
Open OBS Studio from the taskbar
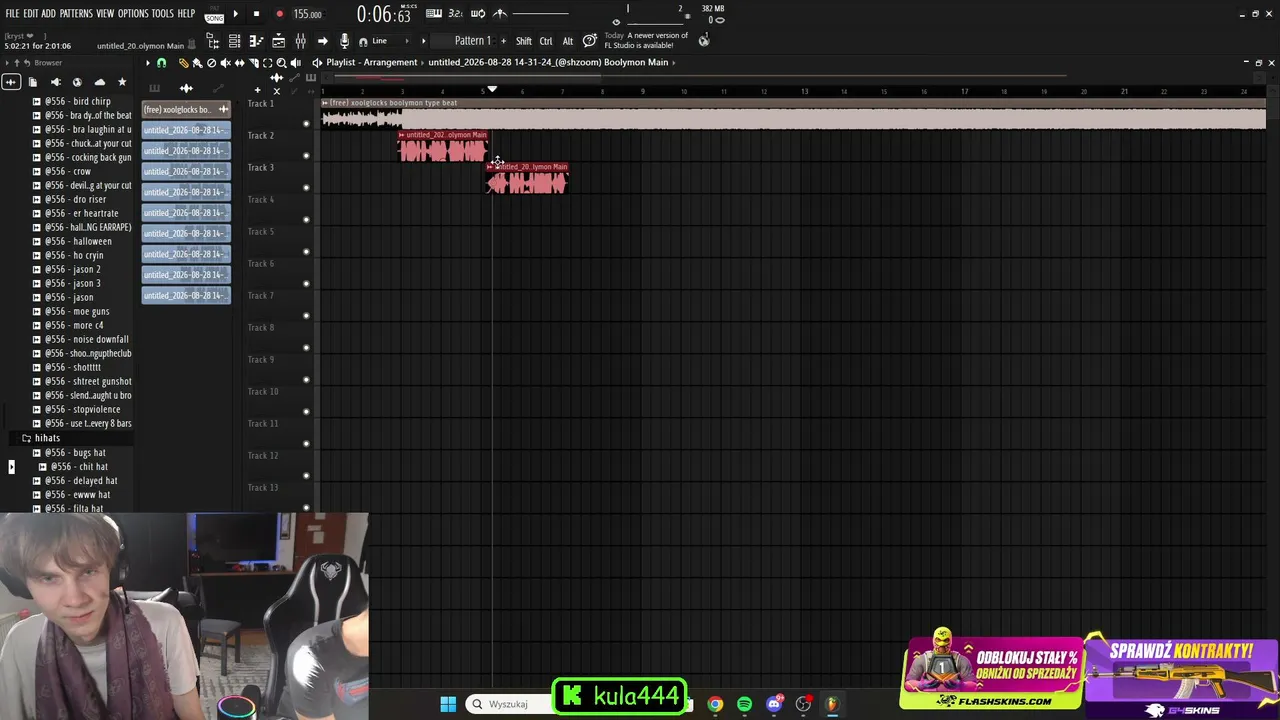click(x=803, y=704)
